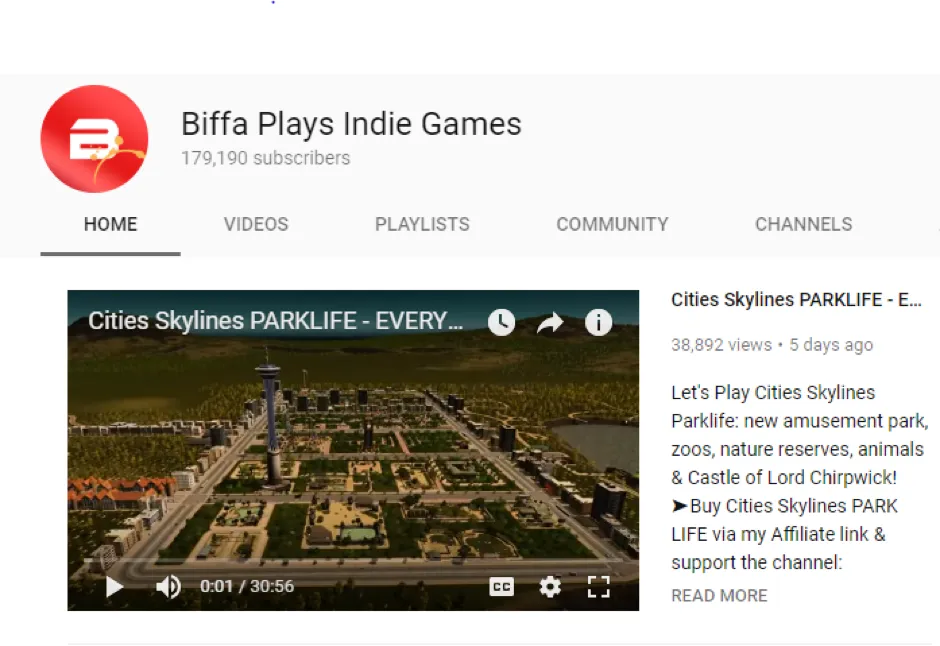This screenshot has height=646, width=940.
Task: Click the "5 days ago" upload date
Action: (x=831, y=345)
